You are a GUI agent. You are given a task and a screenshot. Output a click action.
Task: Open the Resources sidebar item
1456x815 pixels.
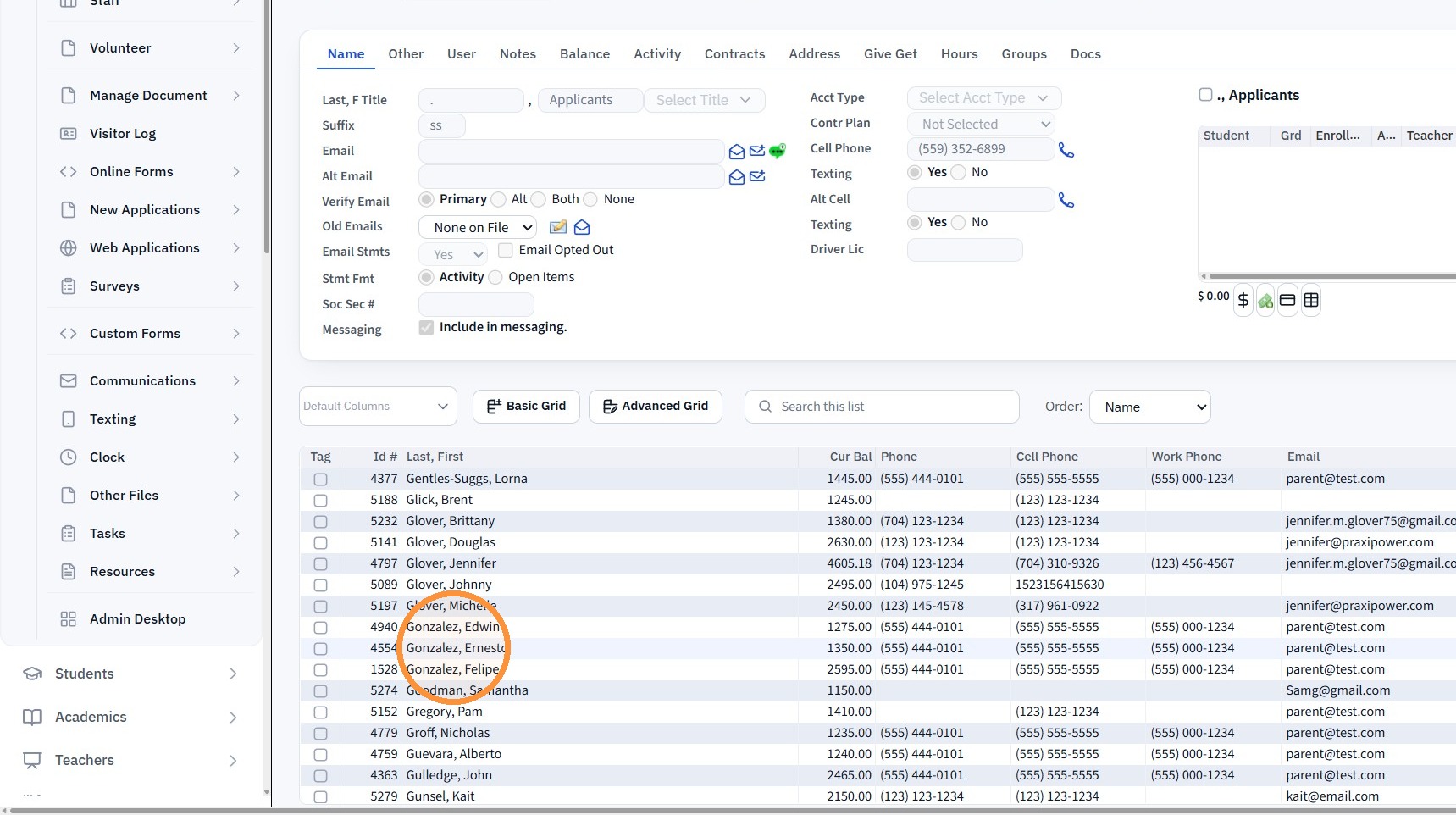[x=150, y=571]
